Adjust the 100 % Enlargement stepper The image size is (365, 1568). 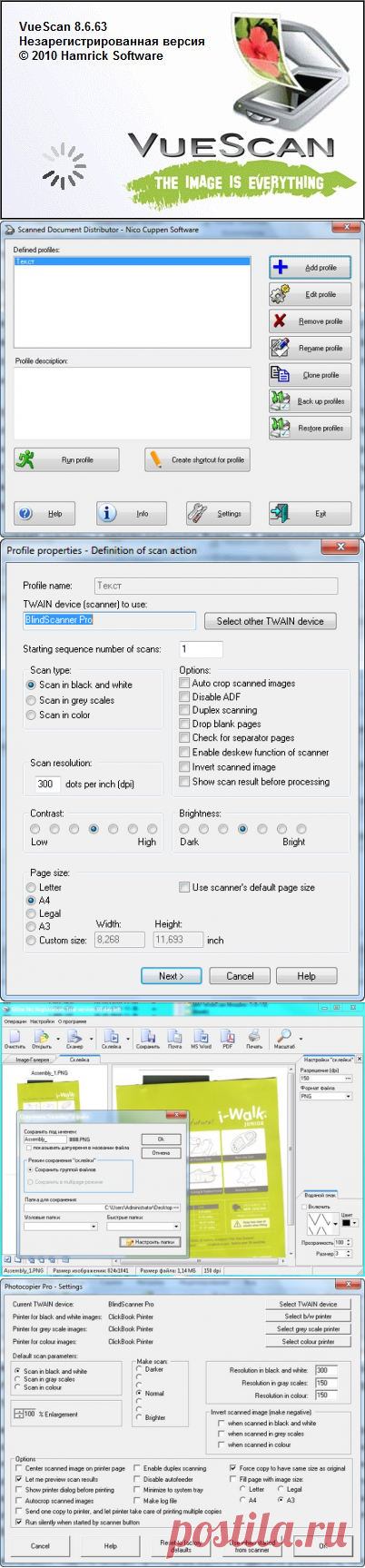point(19,1414)
